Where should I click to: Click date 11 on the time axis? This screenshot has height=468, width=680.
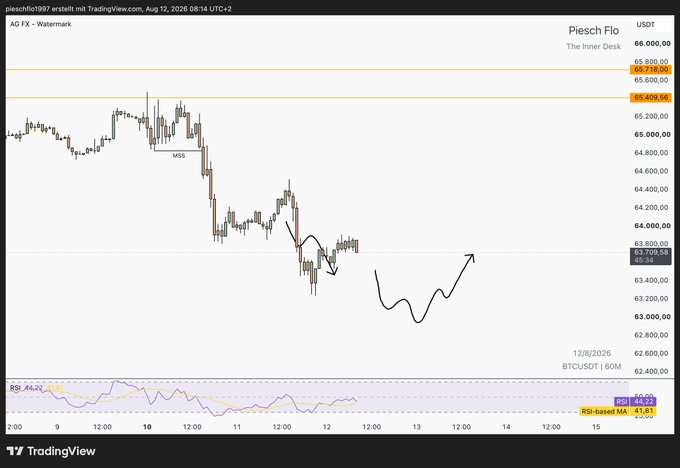tap(237, 427)
